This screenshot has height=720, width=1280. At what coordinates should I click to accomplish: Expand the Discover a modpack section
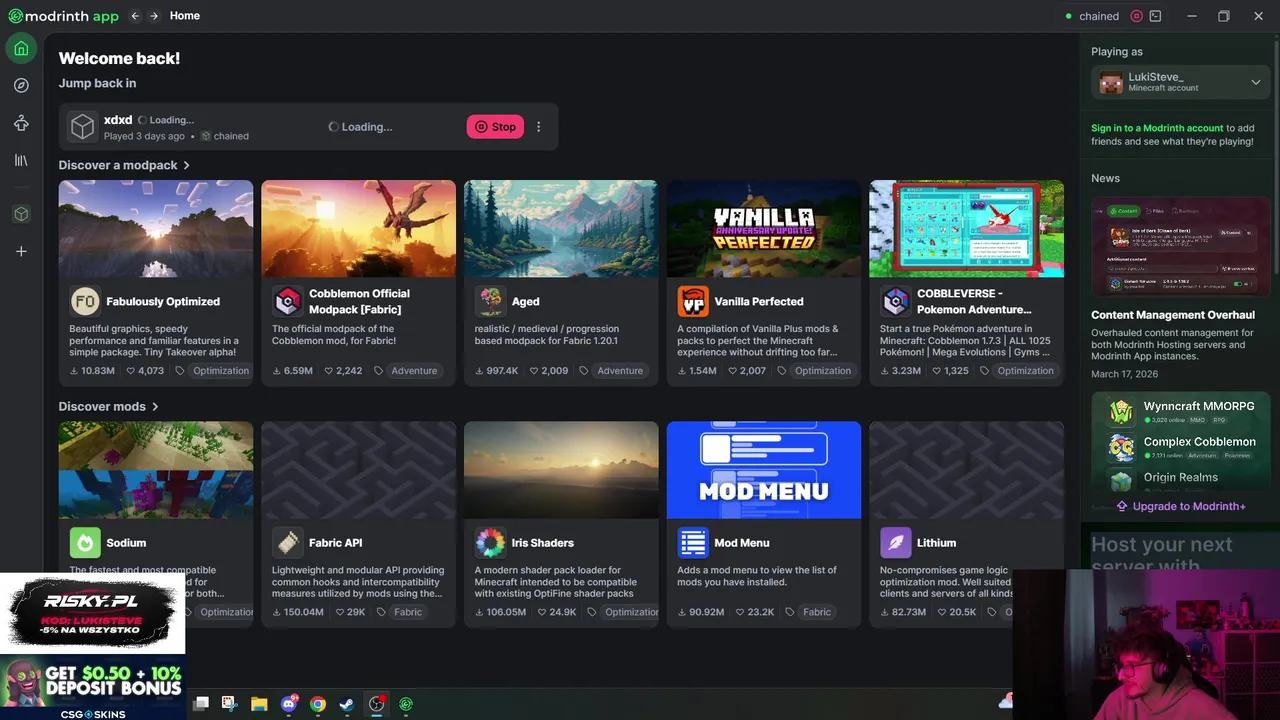coord(124,165)
